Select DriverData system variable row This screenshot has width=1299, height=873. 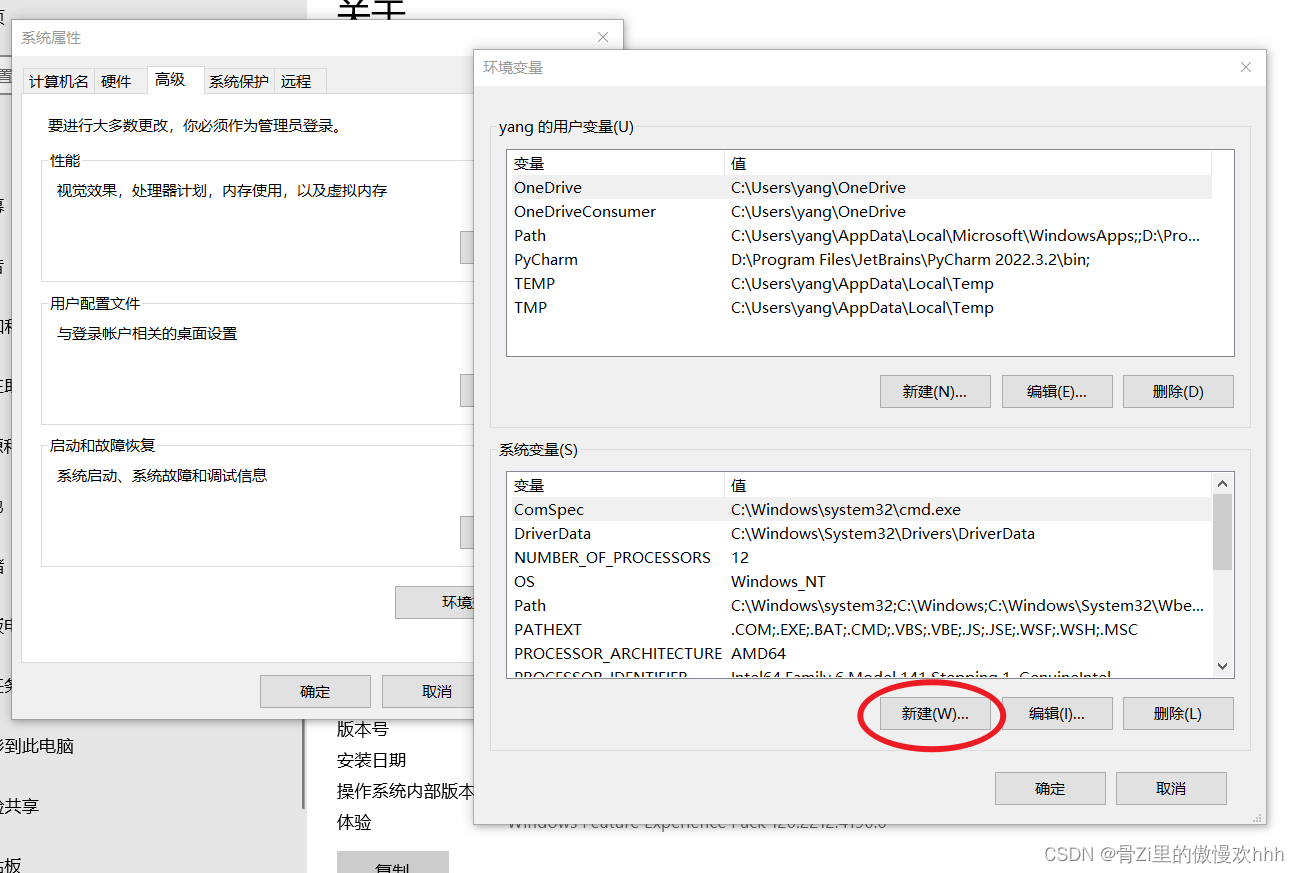(860, 534)
